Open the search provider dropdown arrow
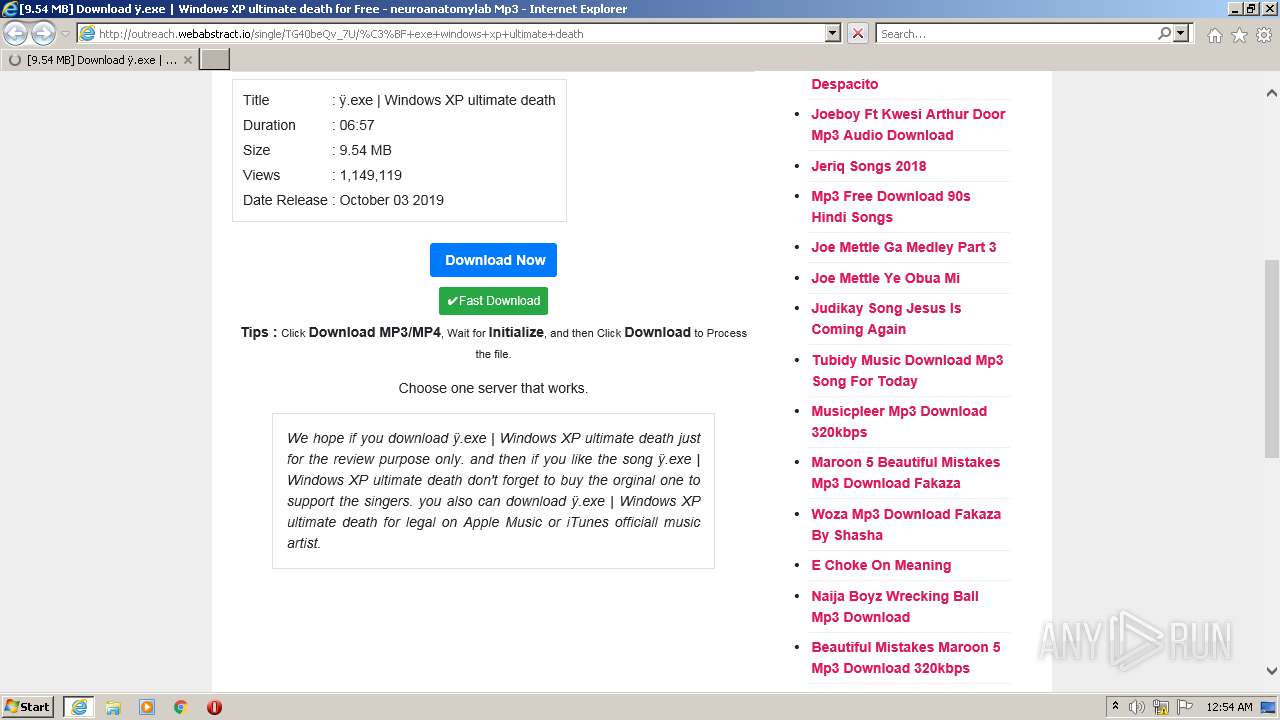1280x720 pixels. click(1181, 33)
